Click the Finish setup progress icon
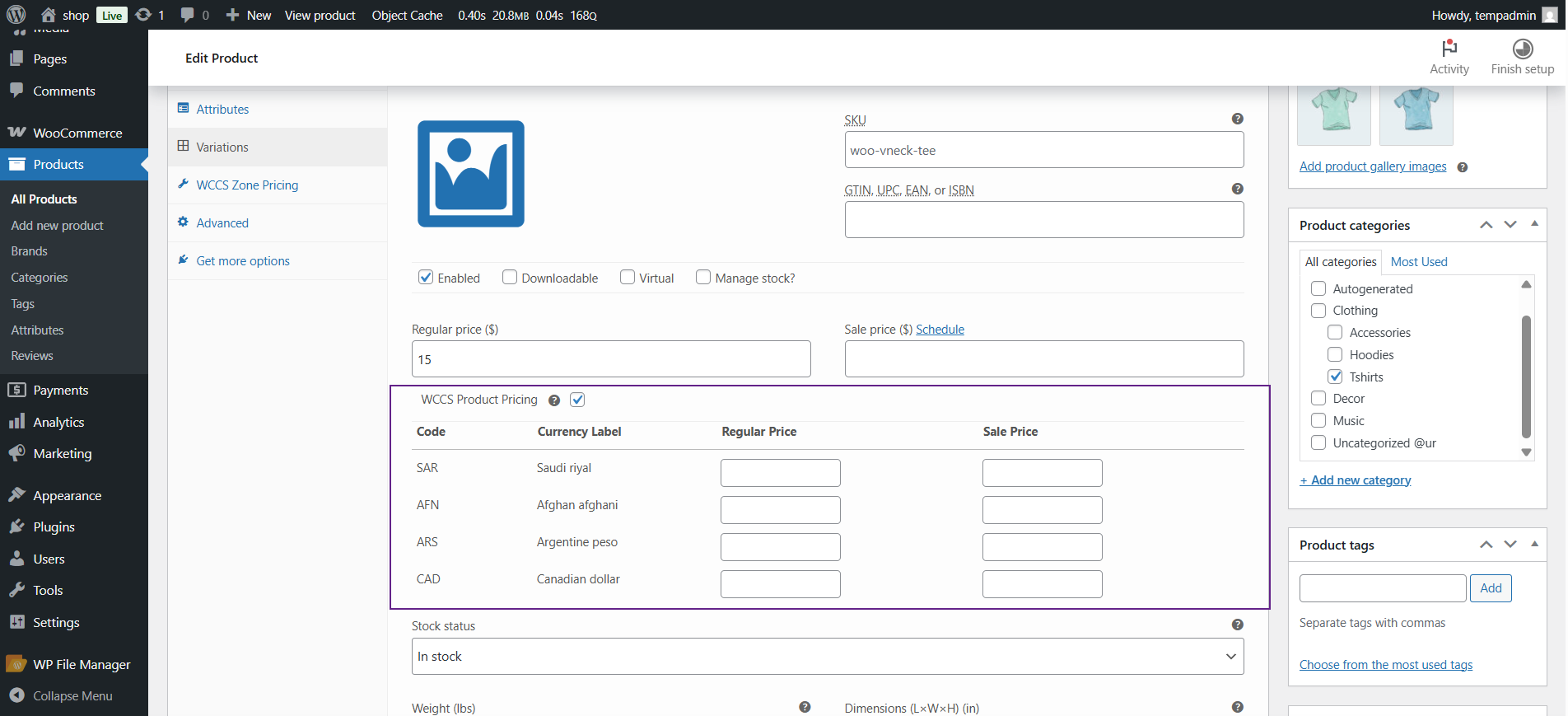 pyautogui.click(x=1522, y=49)
